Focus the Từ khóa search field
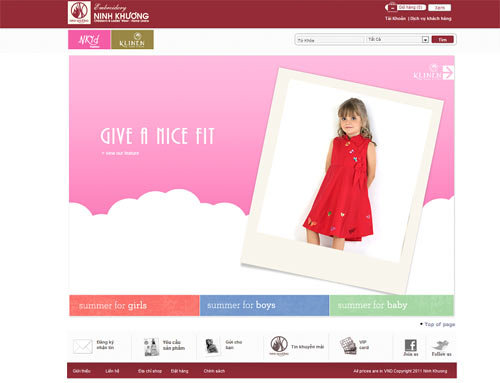This screenshot has width=500, height=383. tap(329, 40)
